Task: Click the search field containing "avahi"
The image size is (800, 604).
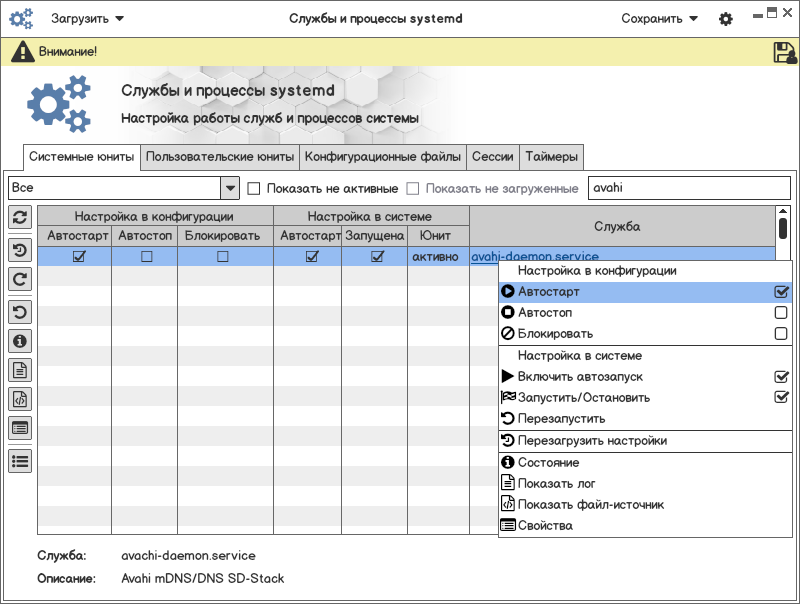Action: click(688, 188)
